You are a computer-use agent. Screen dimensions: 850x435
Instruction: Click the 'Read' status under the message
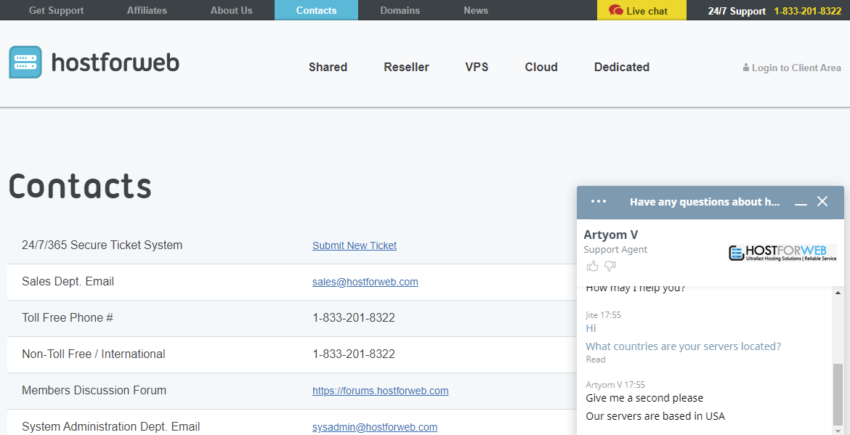pyautogui.click(x=595, y=359)
